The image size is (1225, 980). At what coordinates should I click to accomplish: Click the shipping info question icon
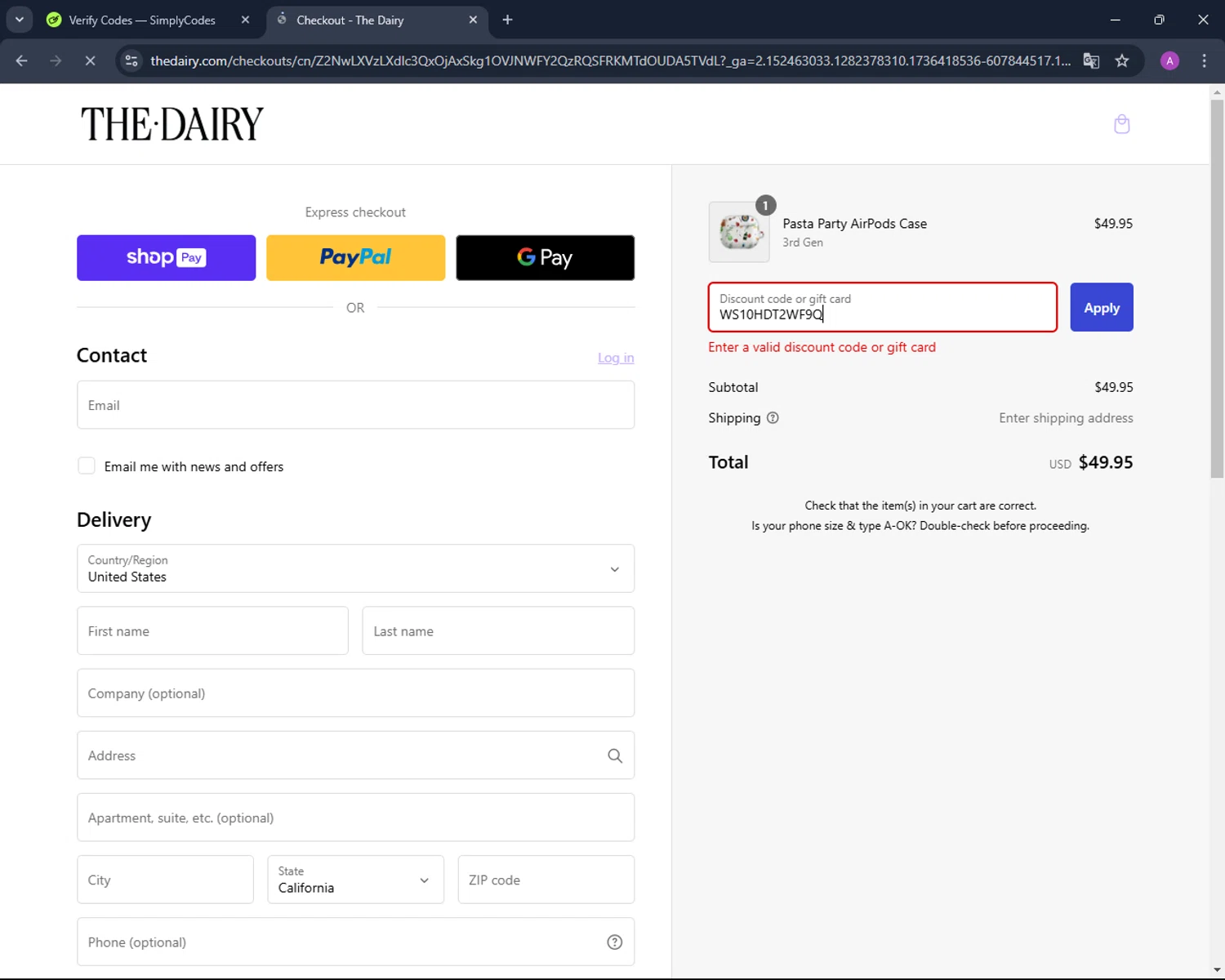(x=773, y=418)
